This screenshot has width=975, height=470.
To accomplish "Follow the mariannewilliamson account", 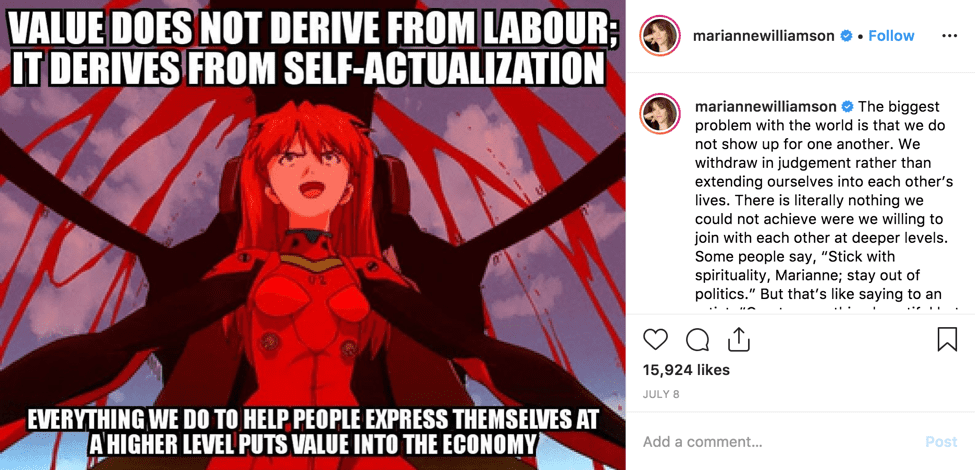I will pyautogui.click(x=891, y=36).
